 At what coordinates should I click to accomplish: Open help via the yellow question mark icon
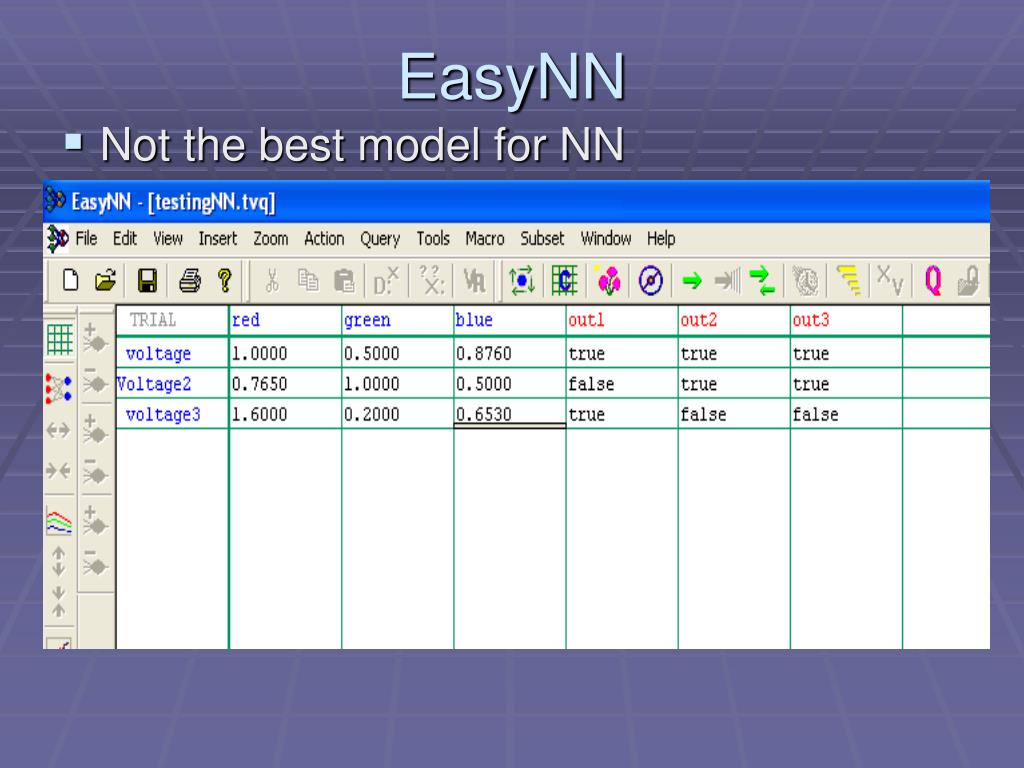225,281
